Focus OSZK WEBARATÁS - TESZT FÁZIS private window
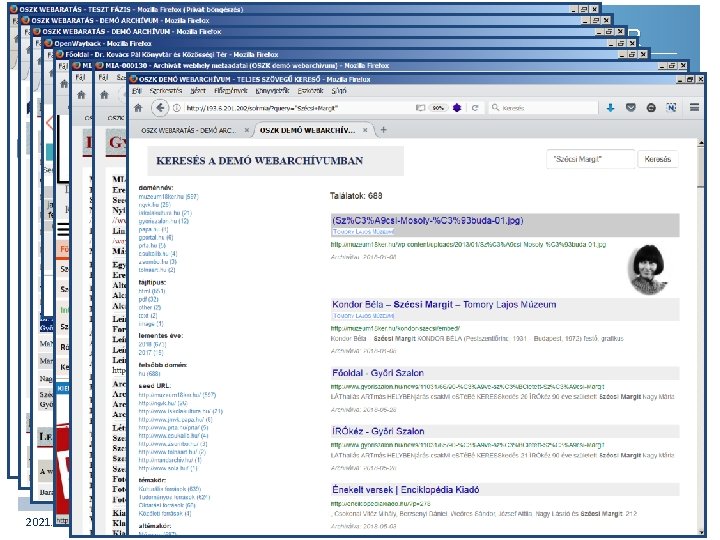The width and height of the screenshot is (720, 540). coord(304,9)
